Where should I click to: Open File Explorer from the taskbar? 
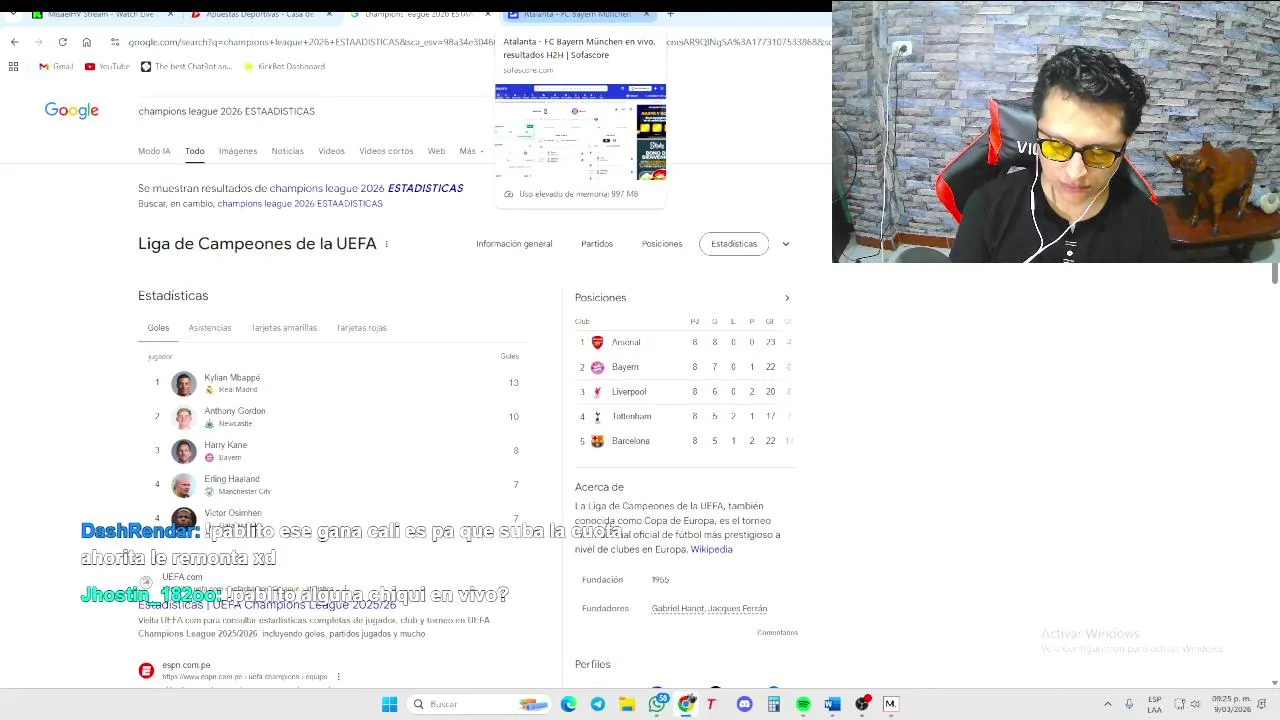(627, 704)
